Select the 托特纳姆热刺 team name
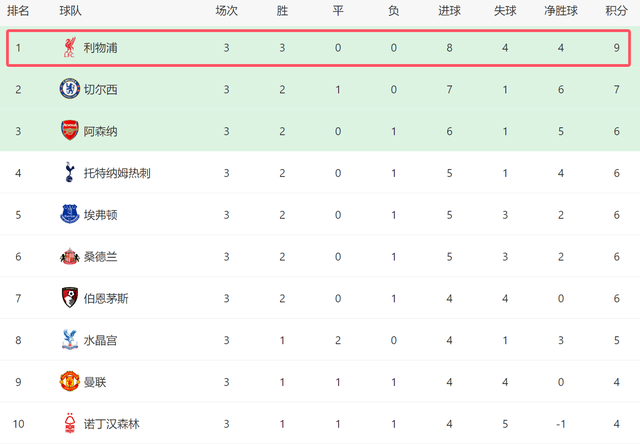This screenshot has width=640, height=444. click(x=118, y=173)
